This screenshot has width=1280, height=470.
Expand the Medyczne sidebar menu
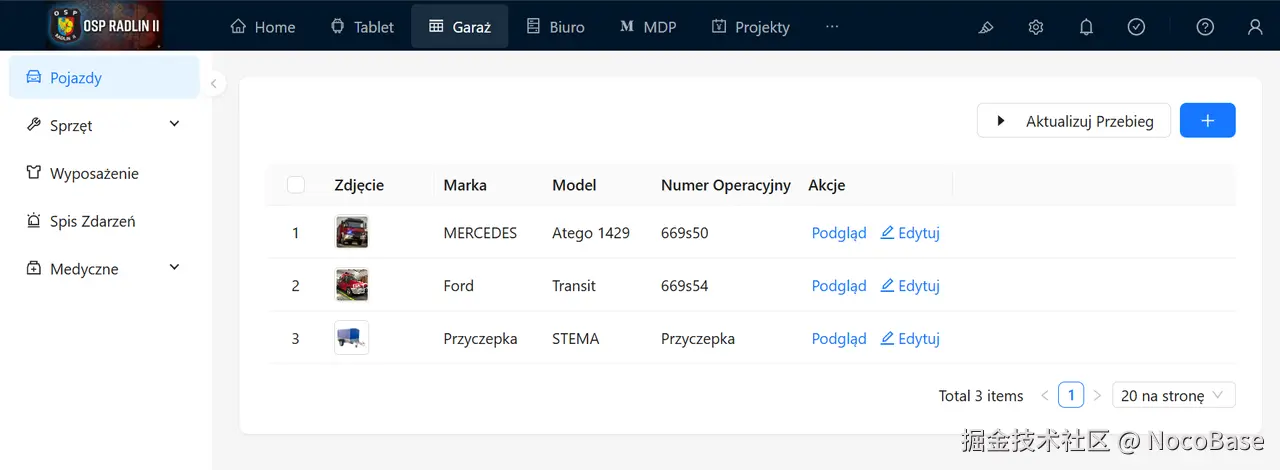point(105,268)
